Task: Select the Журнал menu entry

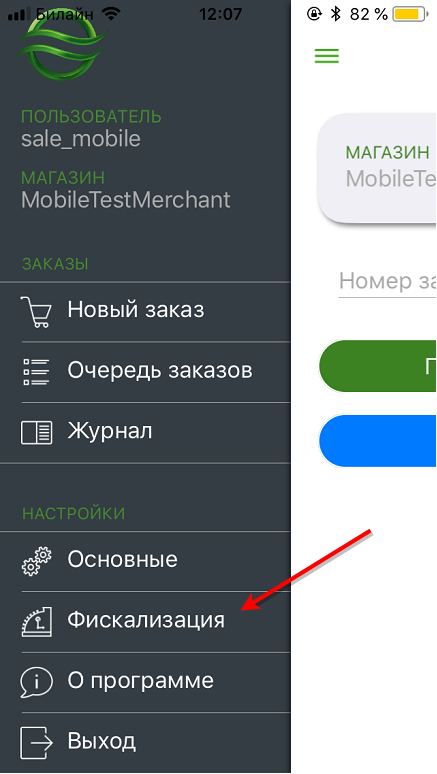Action: coord(145,432)
